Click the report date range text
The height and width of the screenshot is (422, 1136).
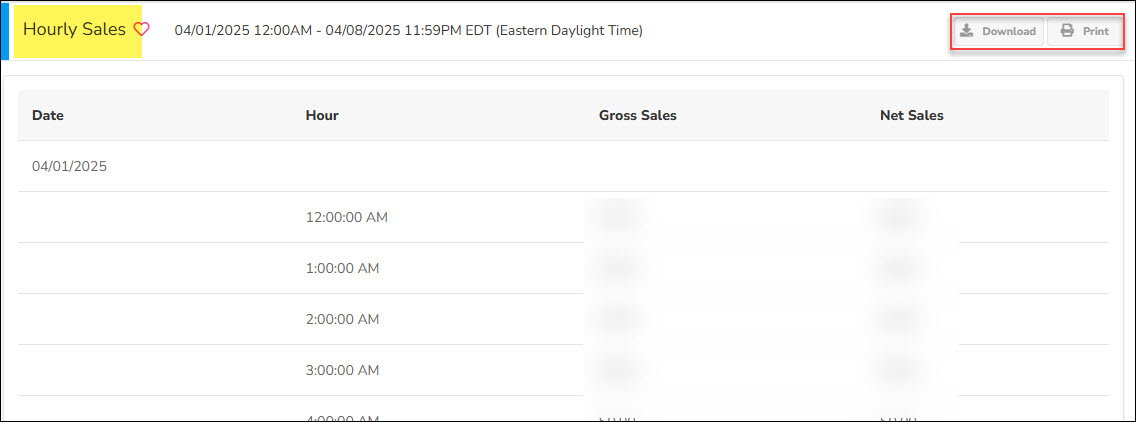pyautogui.click(x=408, y=31)
